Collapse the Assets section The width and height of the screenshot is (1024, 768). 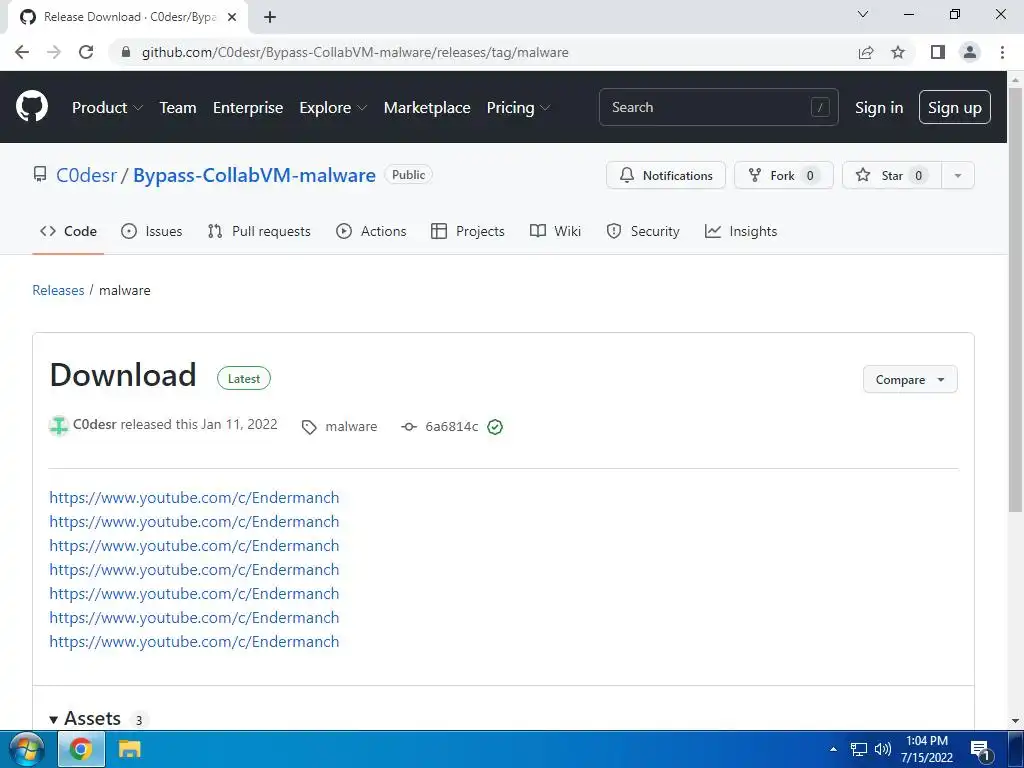tap(85, 718)
